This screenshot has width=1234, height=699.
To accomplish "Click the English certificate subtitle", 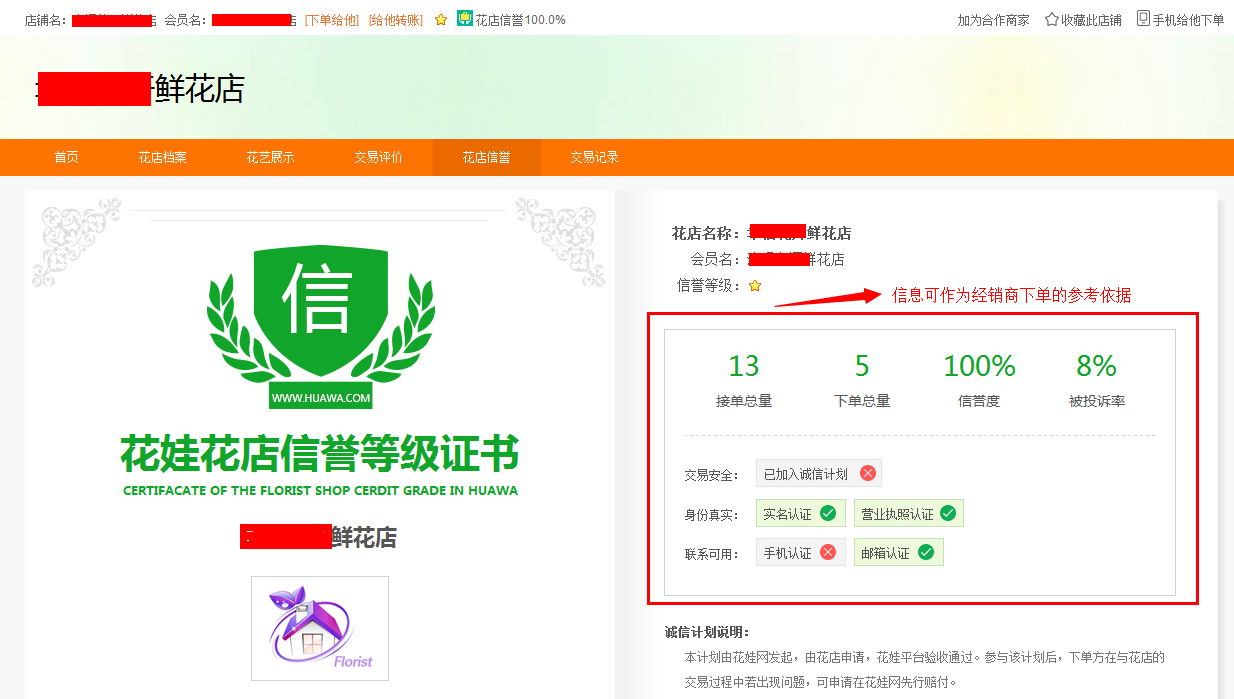I will tap(320, 491).
